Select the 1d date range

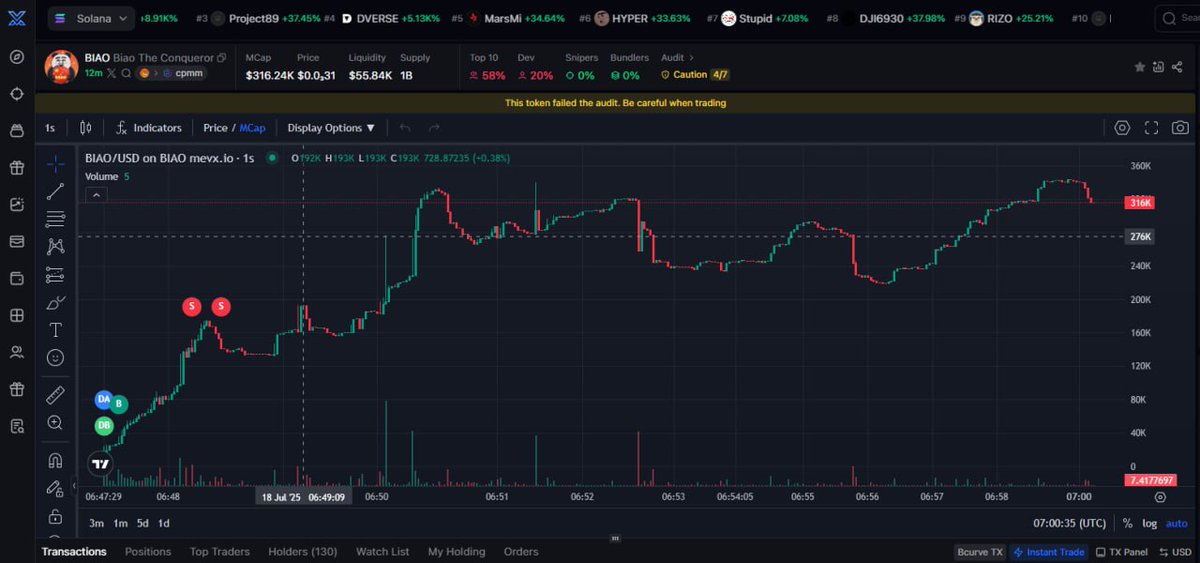click(164, 523)
